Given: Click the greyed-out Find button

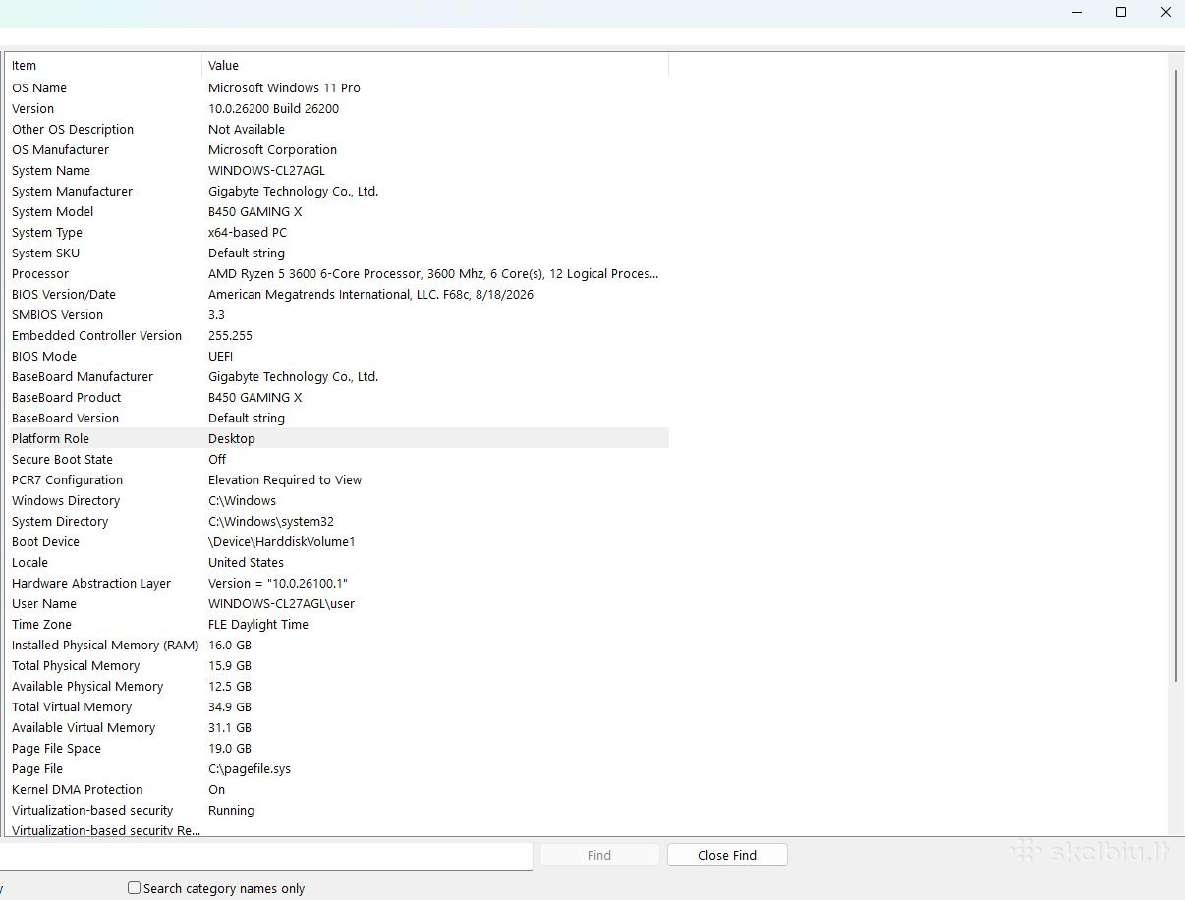Looking at the screenshot, I should tap(599, 855).
